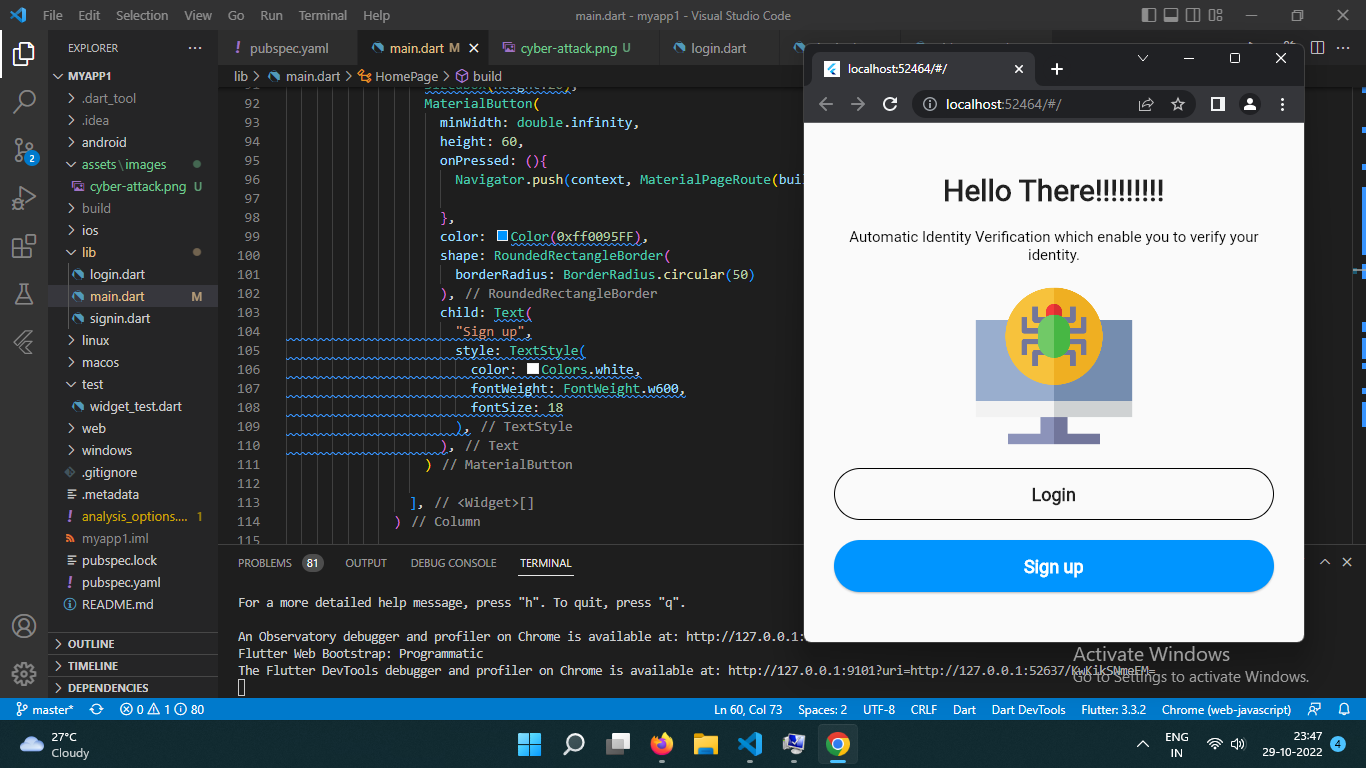Expand the build folder
Screen dimensions: 1366x768
[97, 208]
